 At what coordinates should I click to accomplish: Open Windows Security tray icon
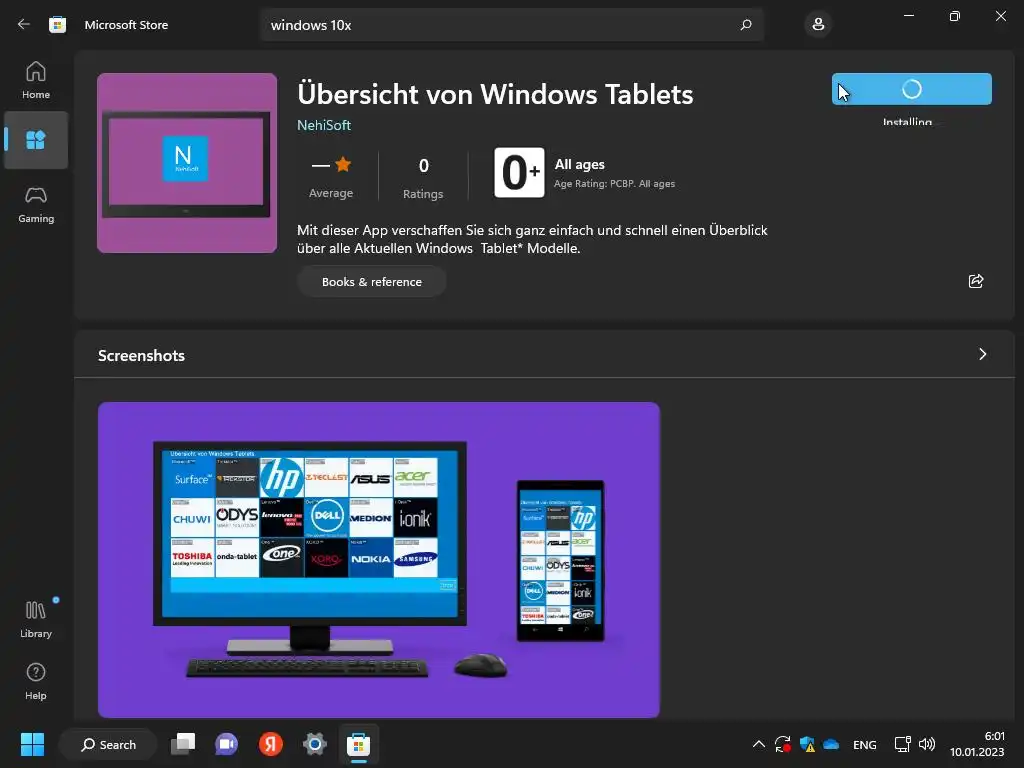(x=807, y=744)
